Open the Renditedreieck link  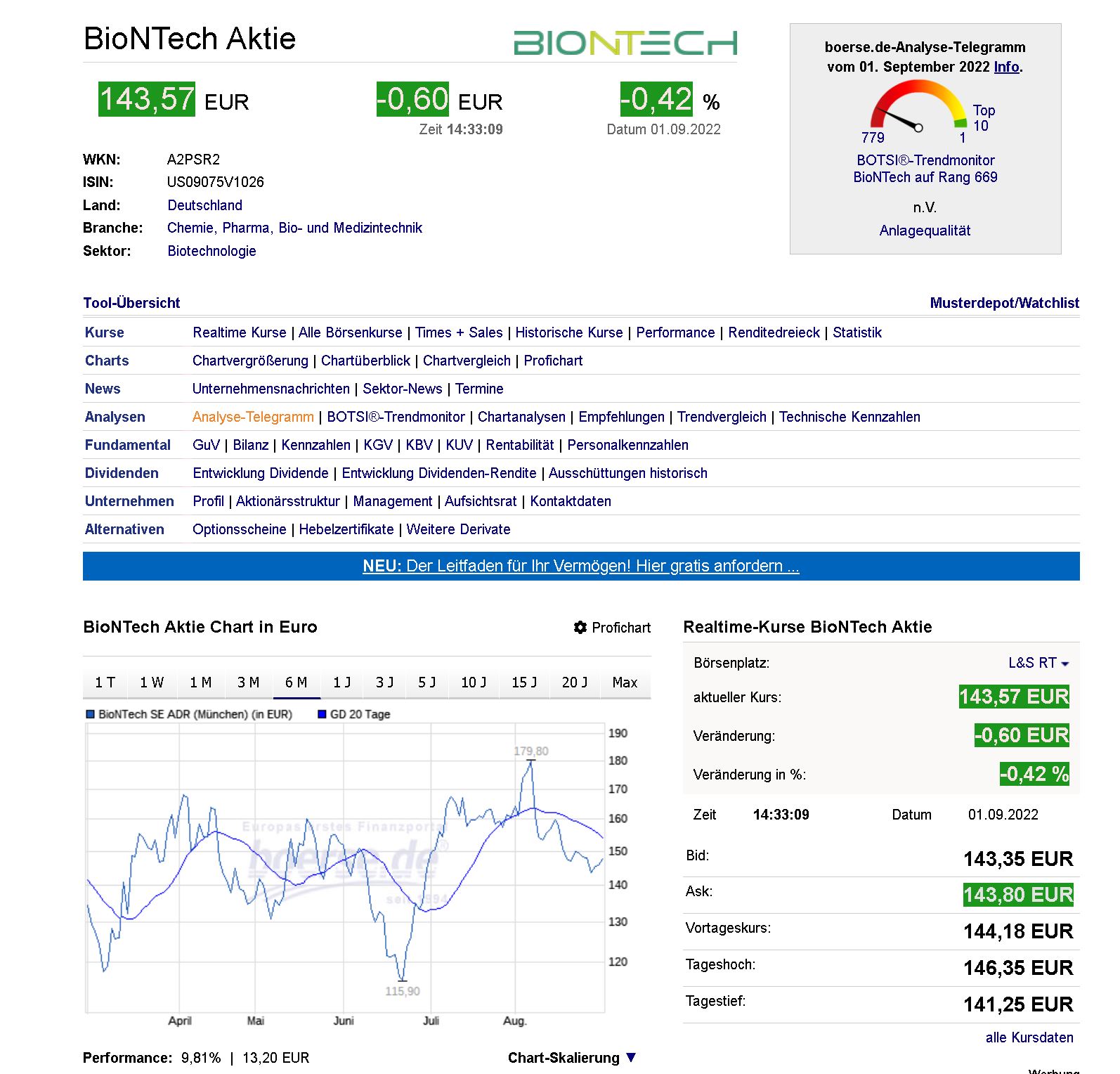coord(774,332)
